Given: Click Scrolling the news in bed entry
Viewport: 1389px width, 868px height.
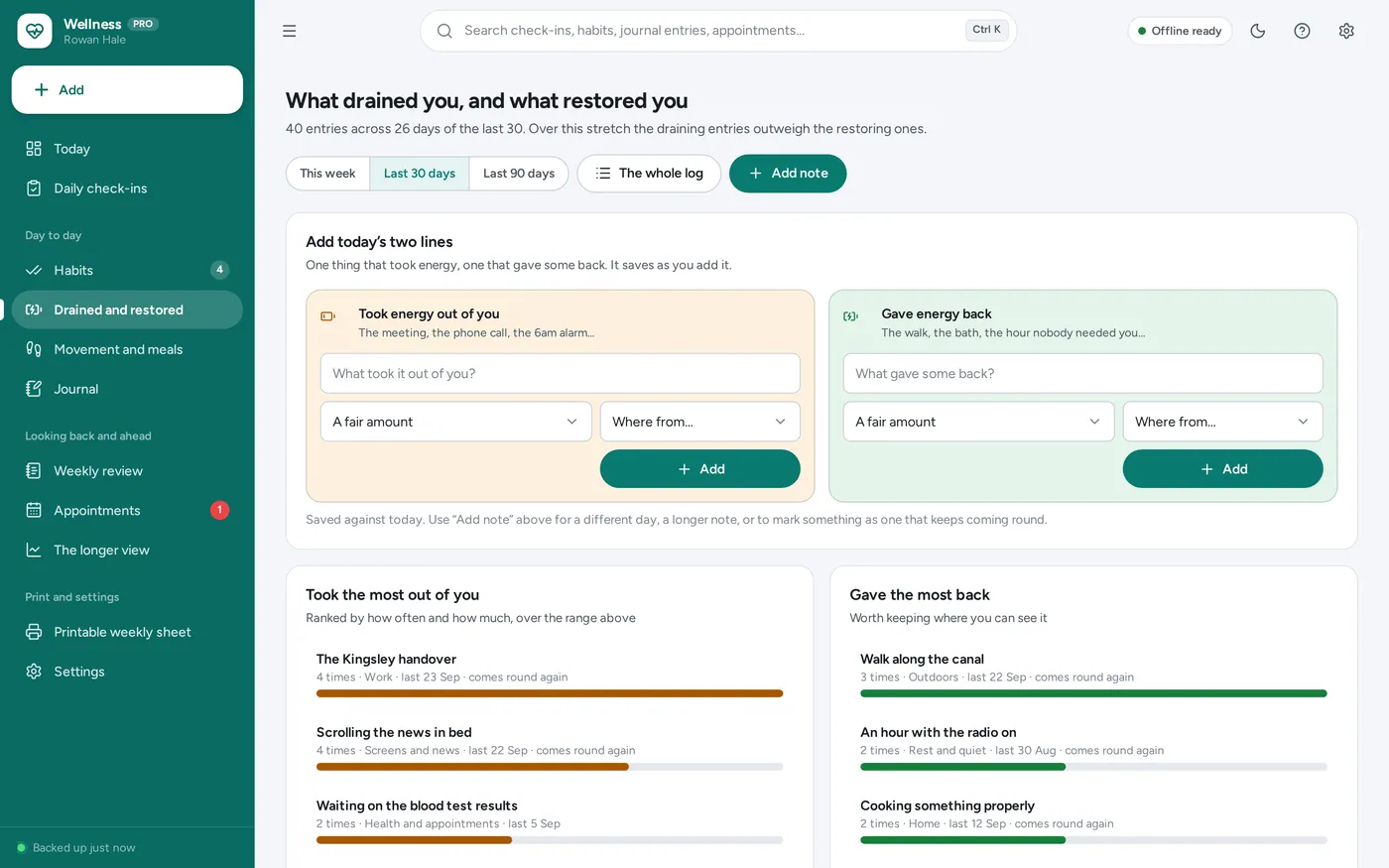Looking at the screenshot, I should [x=550, y=750].
